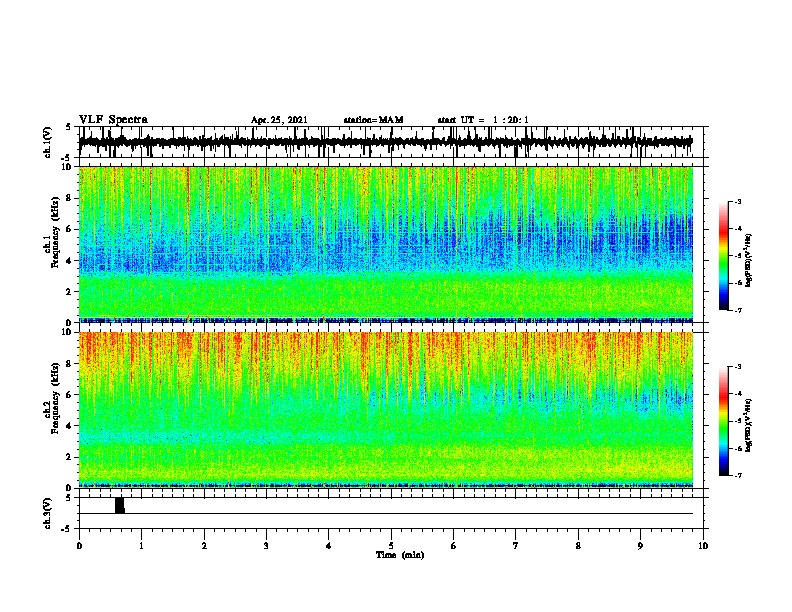Screen dimensions: 792x612
Task: Click the 'VLF Spectra' title text
Action: [113, 120]
